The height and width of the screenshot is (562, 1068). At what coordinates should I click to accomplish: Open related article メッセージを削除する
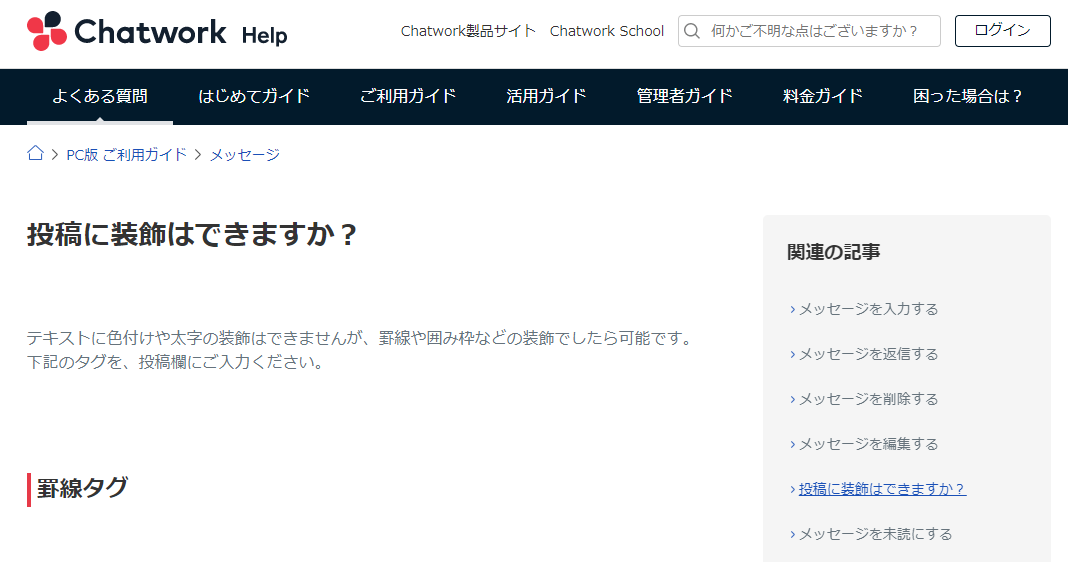pos(868,399)
